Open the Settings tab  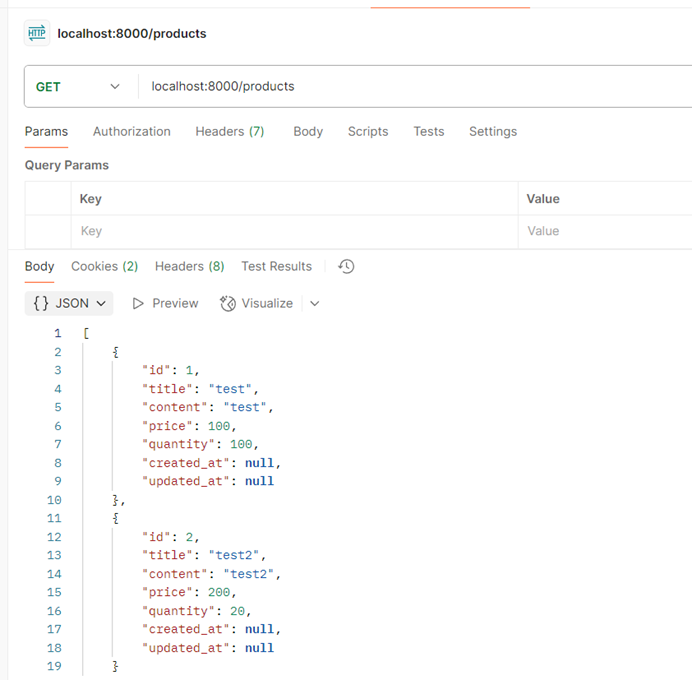click(493, 131)
